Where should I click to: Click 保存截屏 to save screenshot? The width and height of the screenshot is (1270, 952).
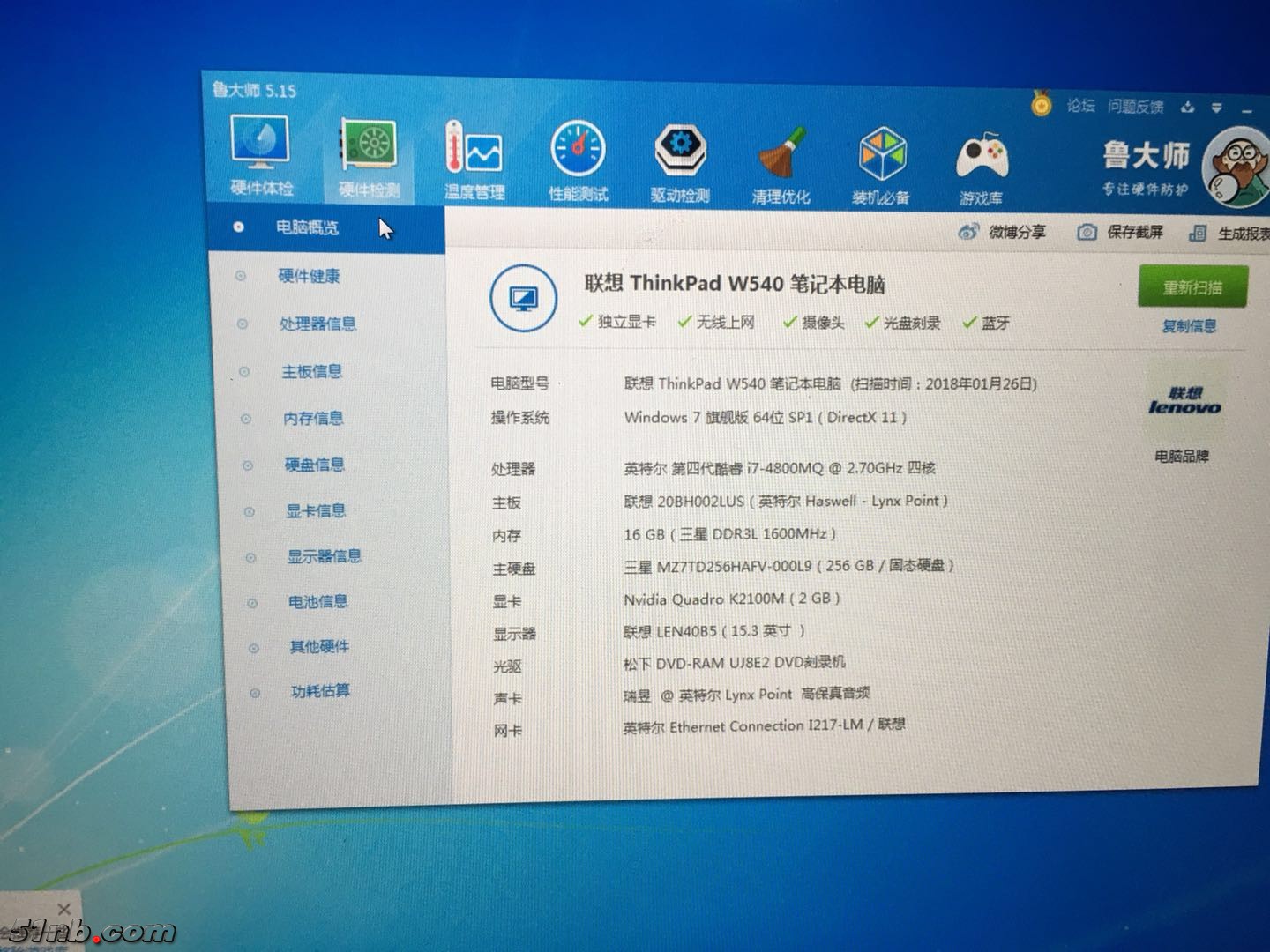tap(1121, 232)
